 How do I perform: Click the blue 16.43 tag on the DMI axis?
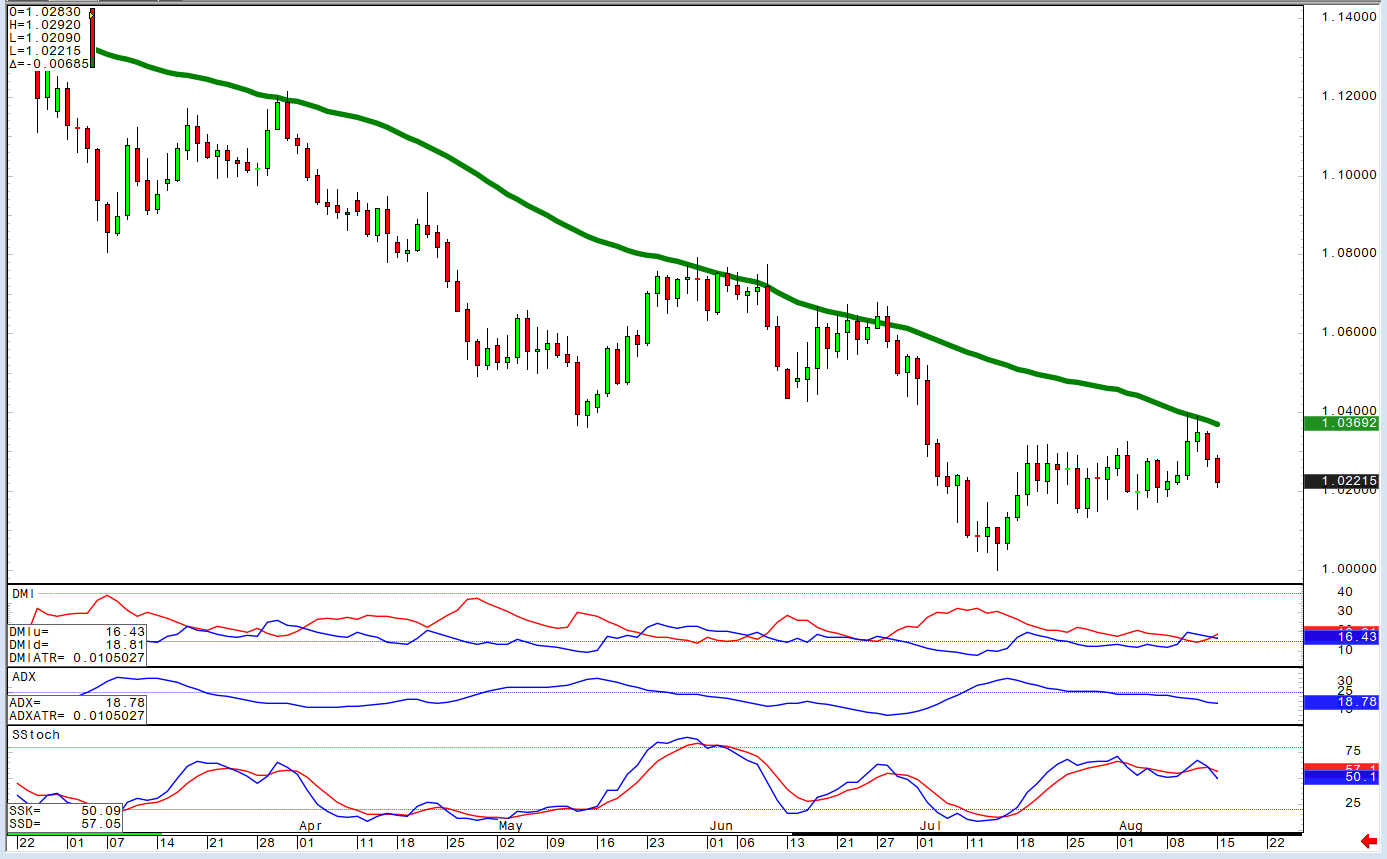(1341, 637)
